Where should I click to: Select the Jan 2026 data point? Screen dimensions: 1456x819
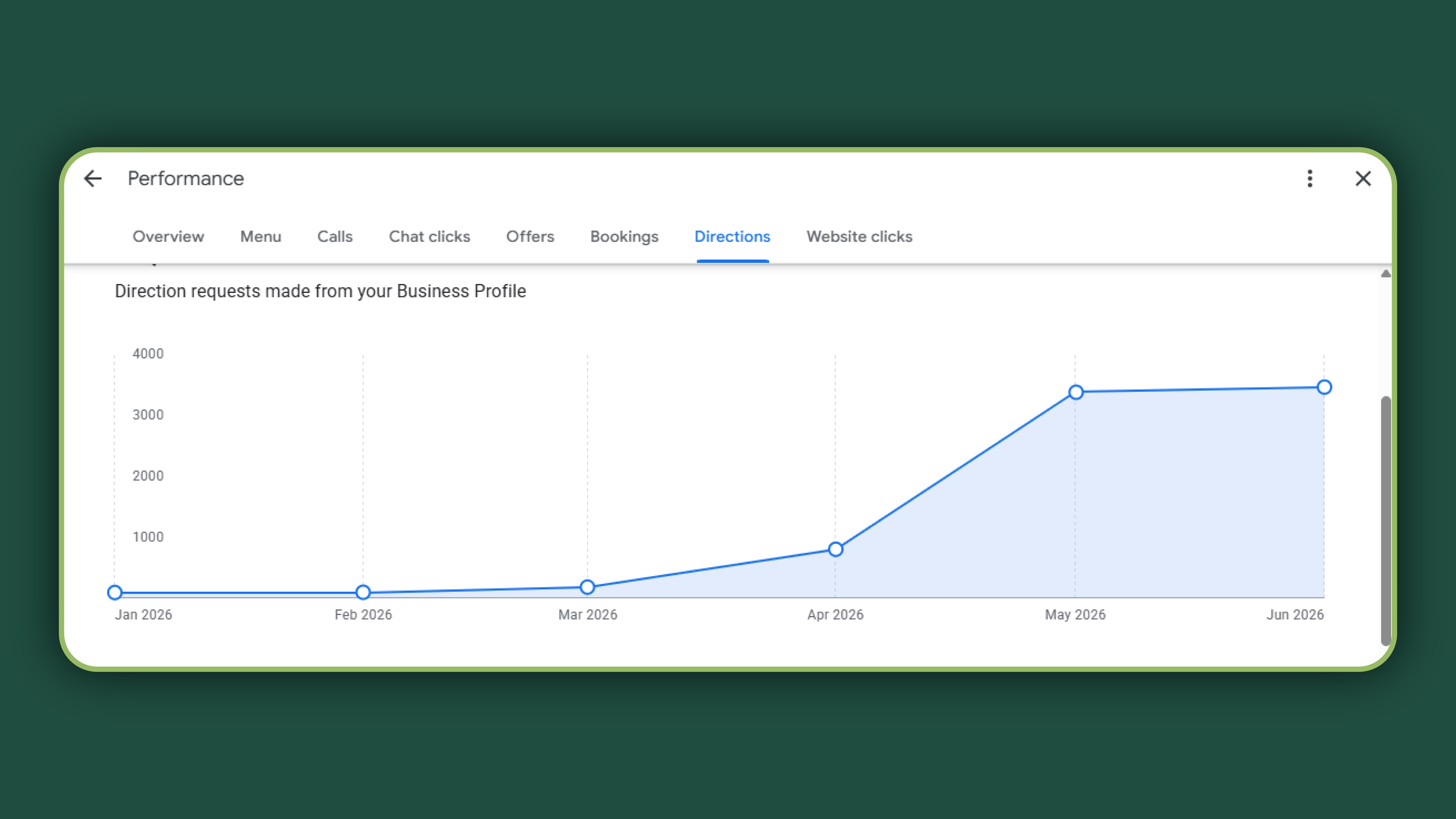pyautogui.click(x=115, y=592)
